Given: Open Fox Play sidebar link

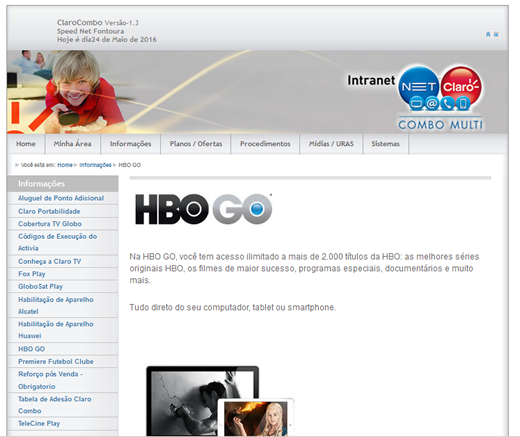Looking at the screenshot, I should coord(32,274).
